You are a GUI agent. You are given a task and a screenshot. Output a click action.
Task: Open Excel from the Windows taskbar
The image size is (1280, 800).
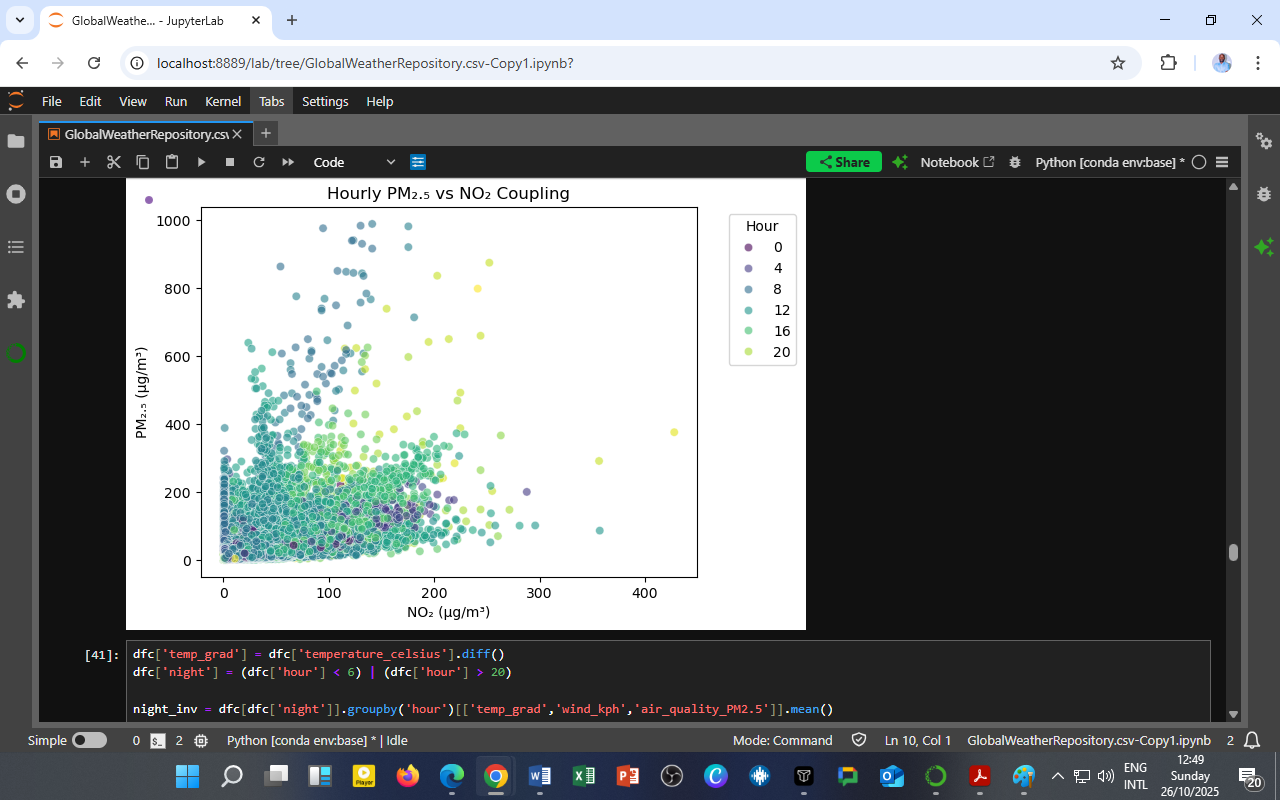pos(584,776)
